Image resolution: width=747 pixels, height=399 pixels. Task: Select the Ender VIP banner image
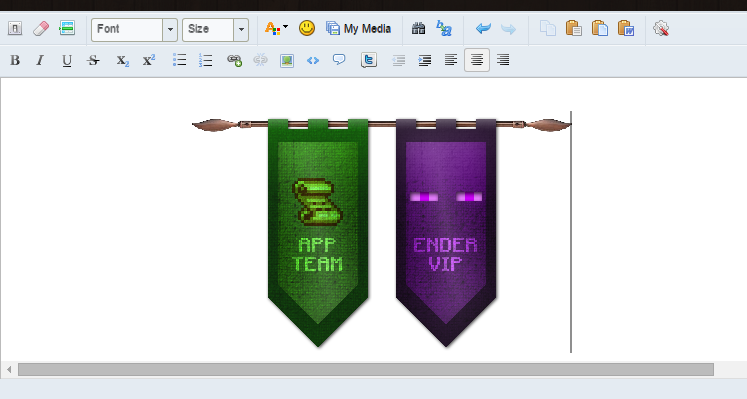446,233
